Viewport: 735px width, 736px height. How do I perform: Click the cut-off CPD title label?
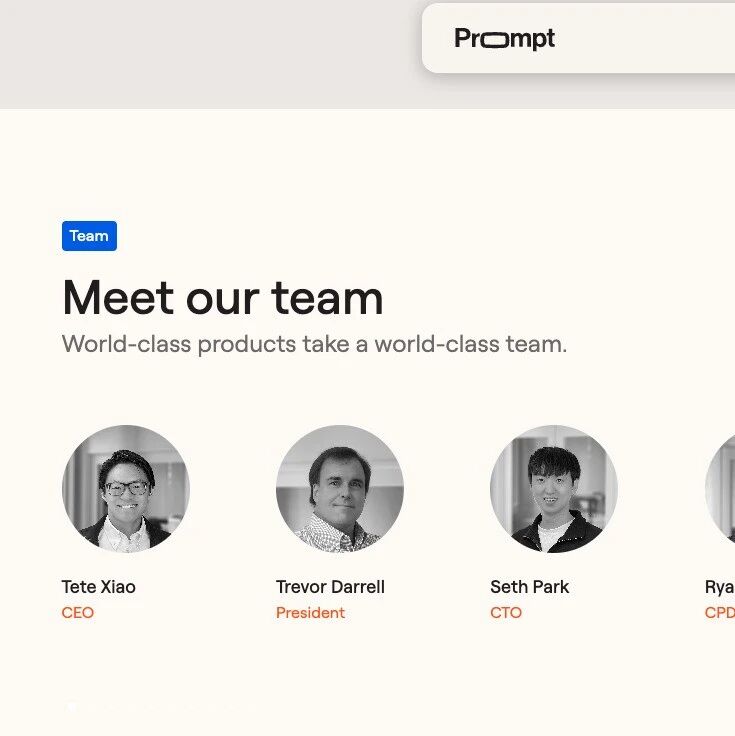coord(720,613)
